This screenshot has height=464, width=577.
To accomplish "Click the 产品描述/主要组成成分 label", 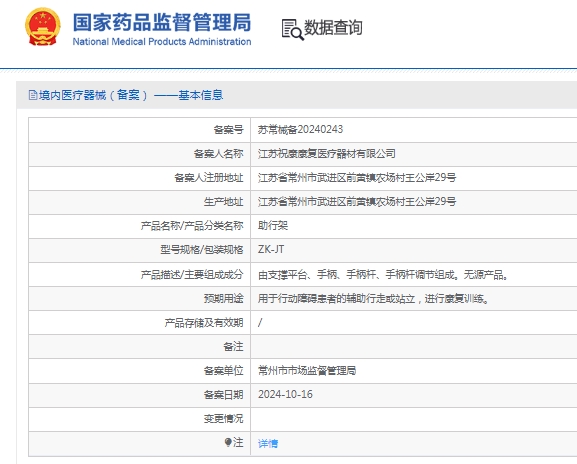I will pyautogui.click(x=192, y=274).
